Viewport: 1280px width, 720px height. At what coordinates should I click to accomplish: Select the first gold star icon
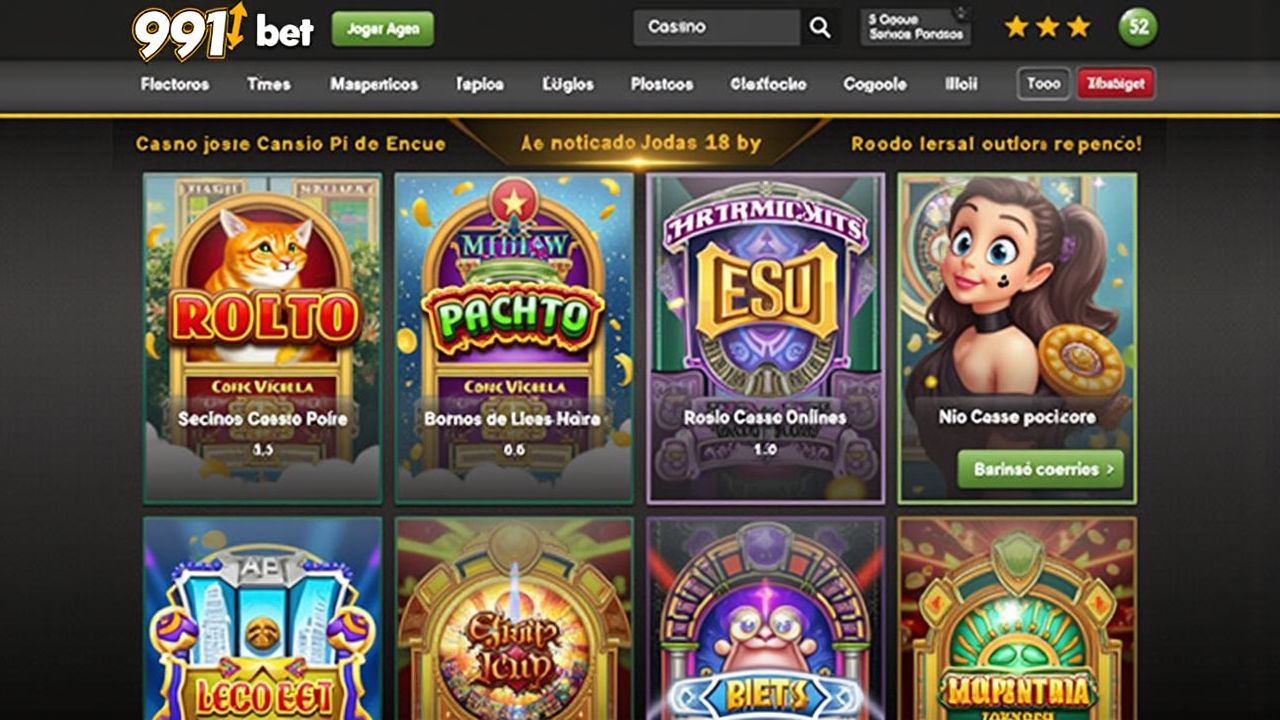(x=1016, y=28)
